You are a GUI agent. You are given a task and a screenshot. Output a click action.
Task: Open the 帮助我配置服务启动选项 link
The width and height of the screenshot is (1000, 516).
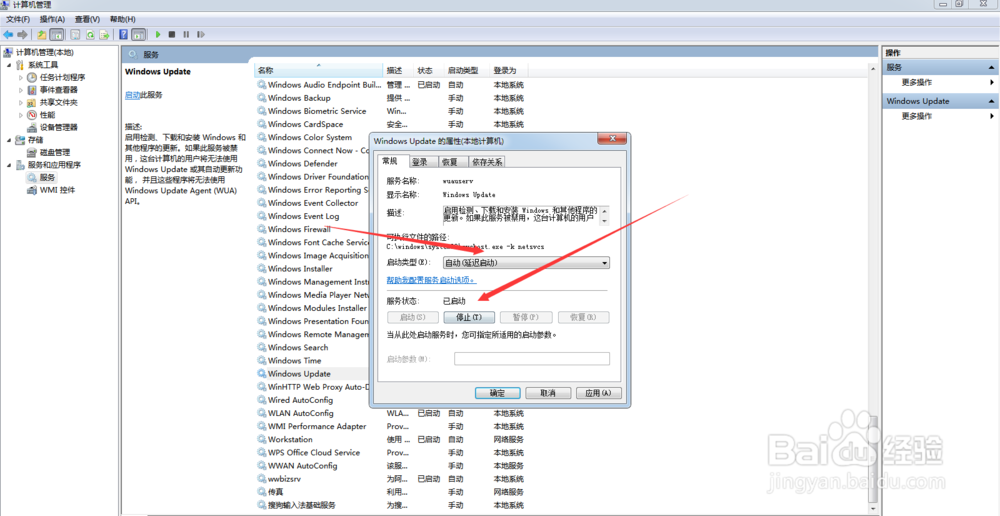(431, 280)
